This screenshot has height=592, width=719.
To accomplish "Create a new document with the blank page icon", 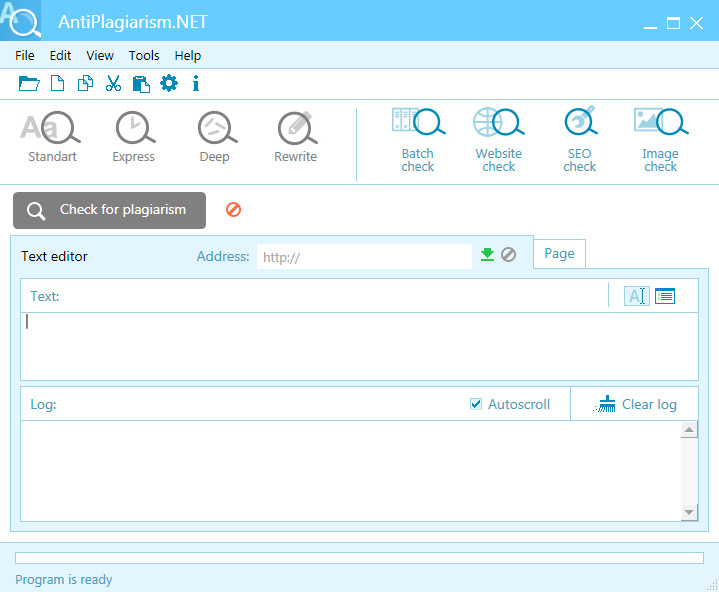I will coord(57,83).
